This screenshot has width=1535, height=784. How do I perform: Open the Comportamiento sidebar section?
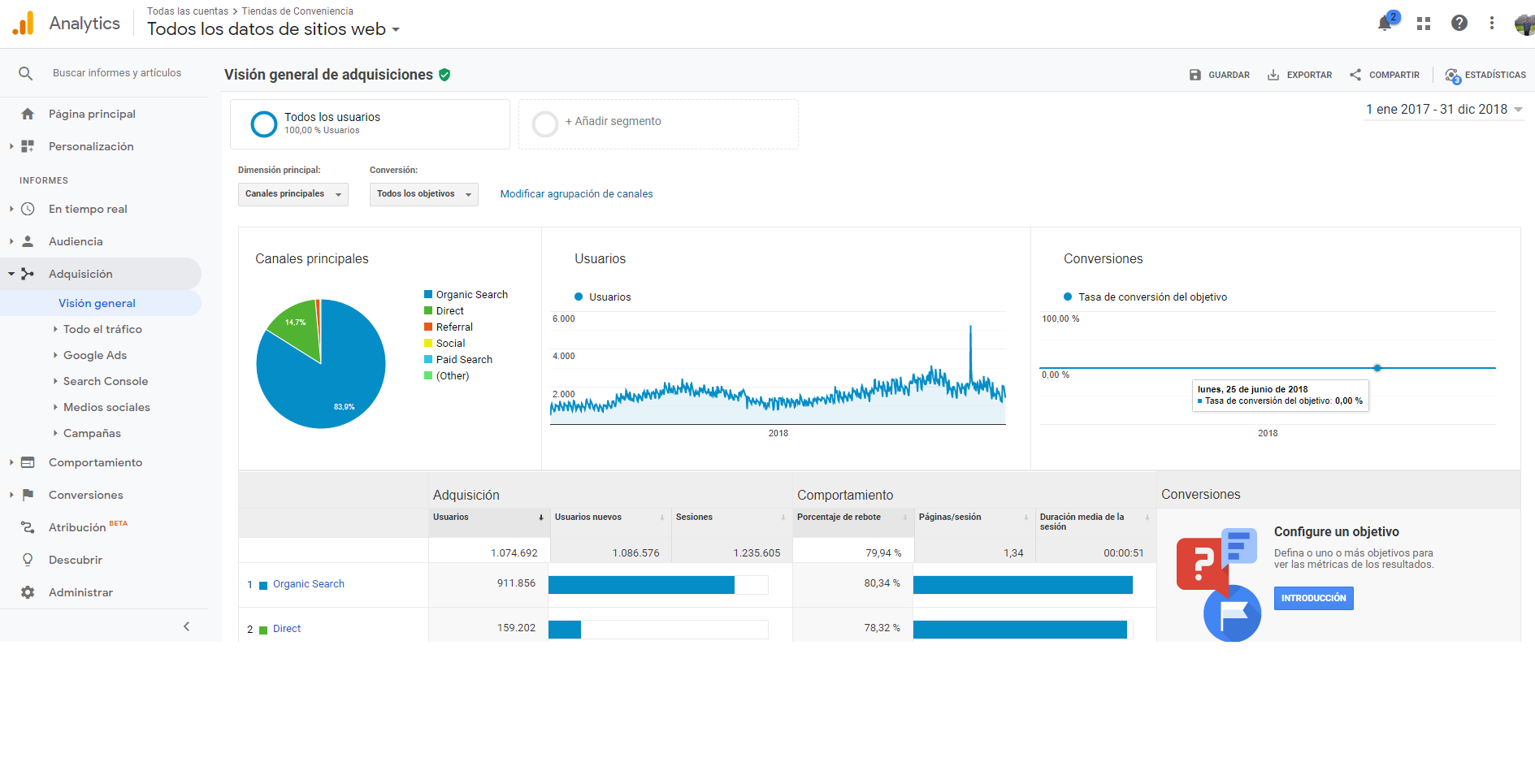click(x=95, y=462)
